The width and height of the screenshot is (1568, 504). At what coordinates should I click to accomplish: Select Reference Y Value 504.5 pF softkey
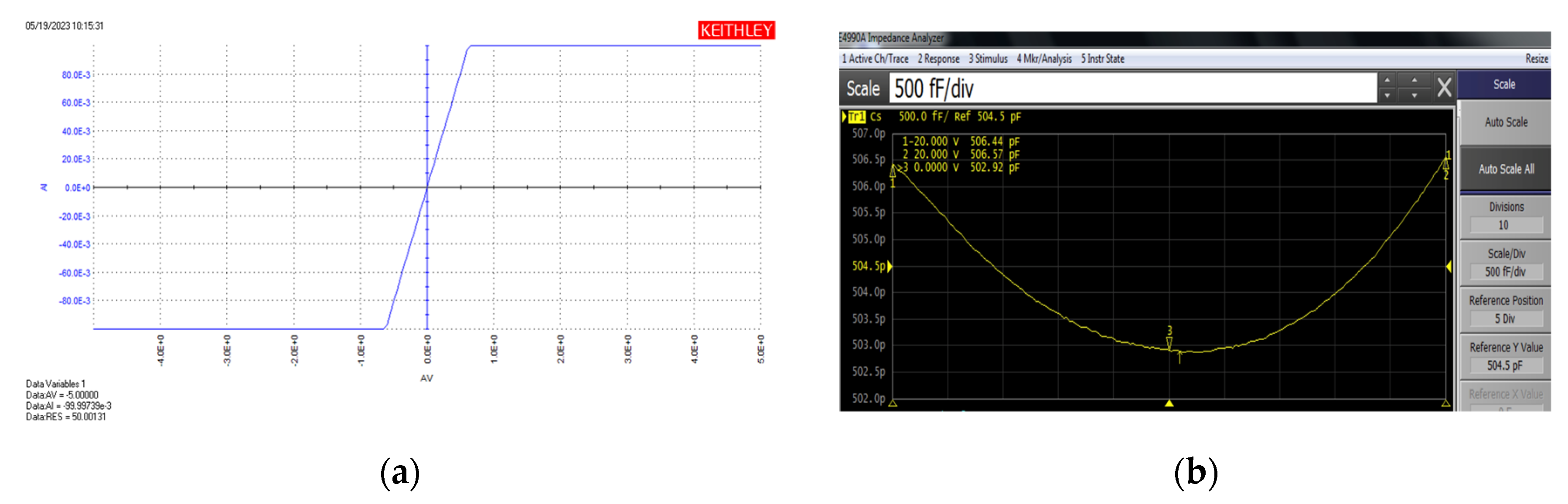point(1505,357)
